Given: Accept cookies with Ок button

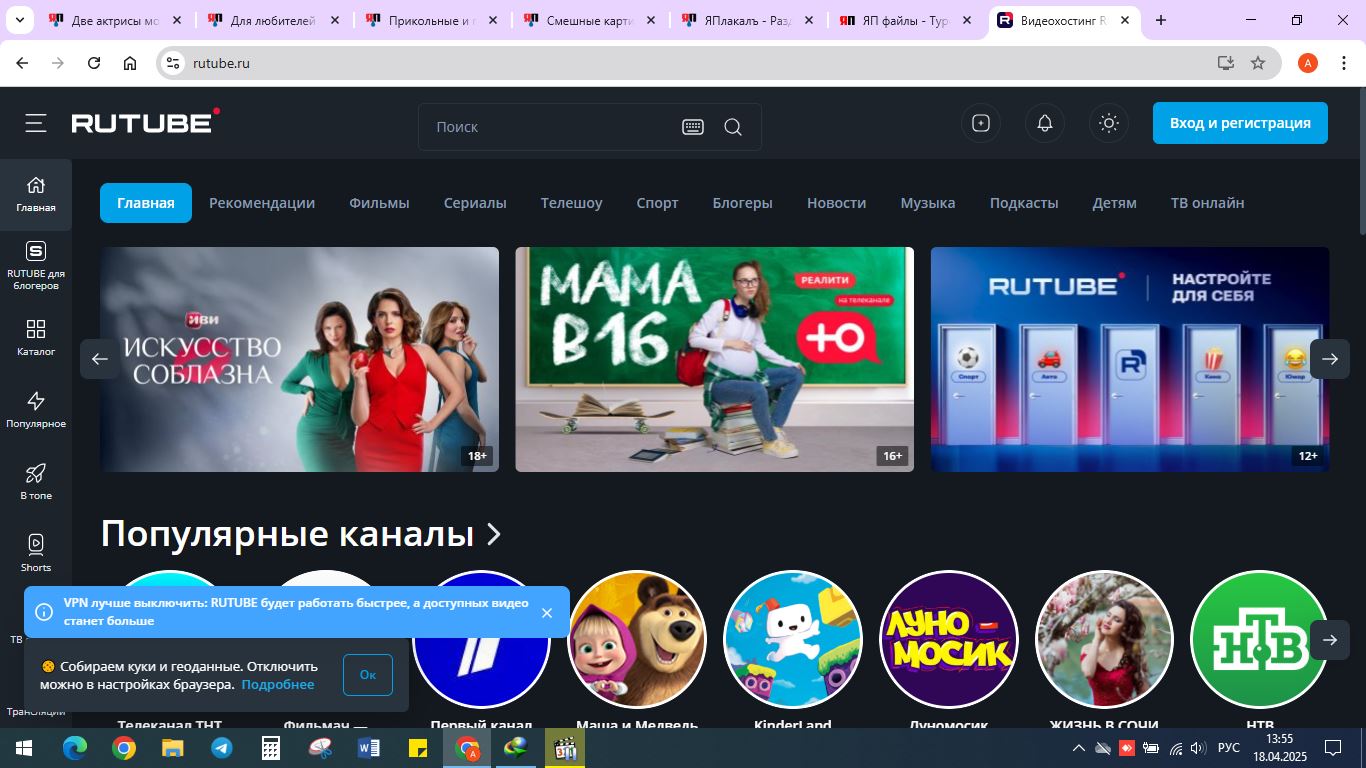Looking at the screenshot, I should click(x=368, y=675).
